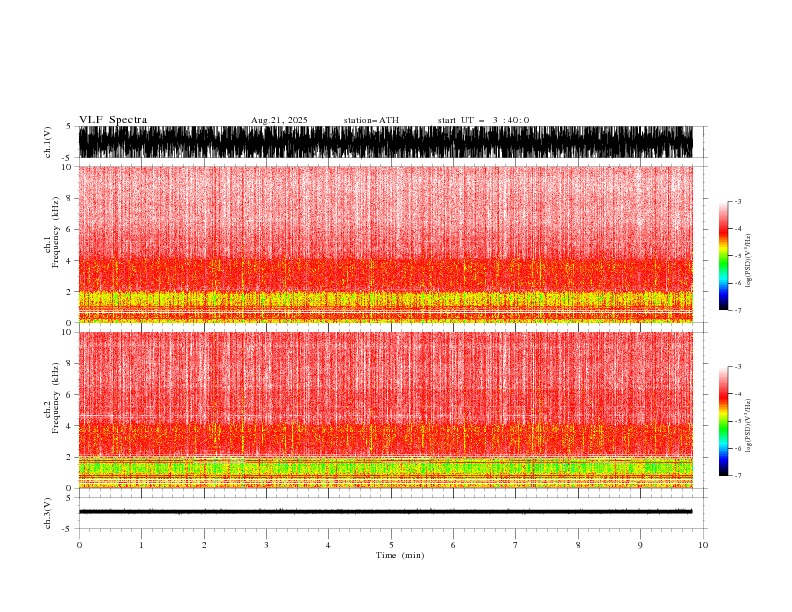The height and width of the screenshot is (612, 792).
Task: Click the ch.1 voltage waveform strip
Action: click(x=386, y=142)
